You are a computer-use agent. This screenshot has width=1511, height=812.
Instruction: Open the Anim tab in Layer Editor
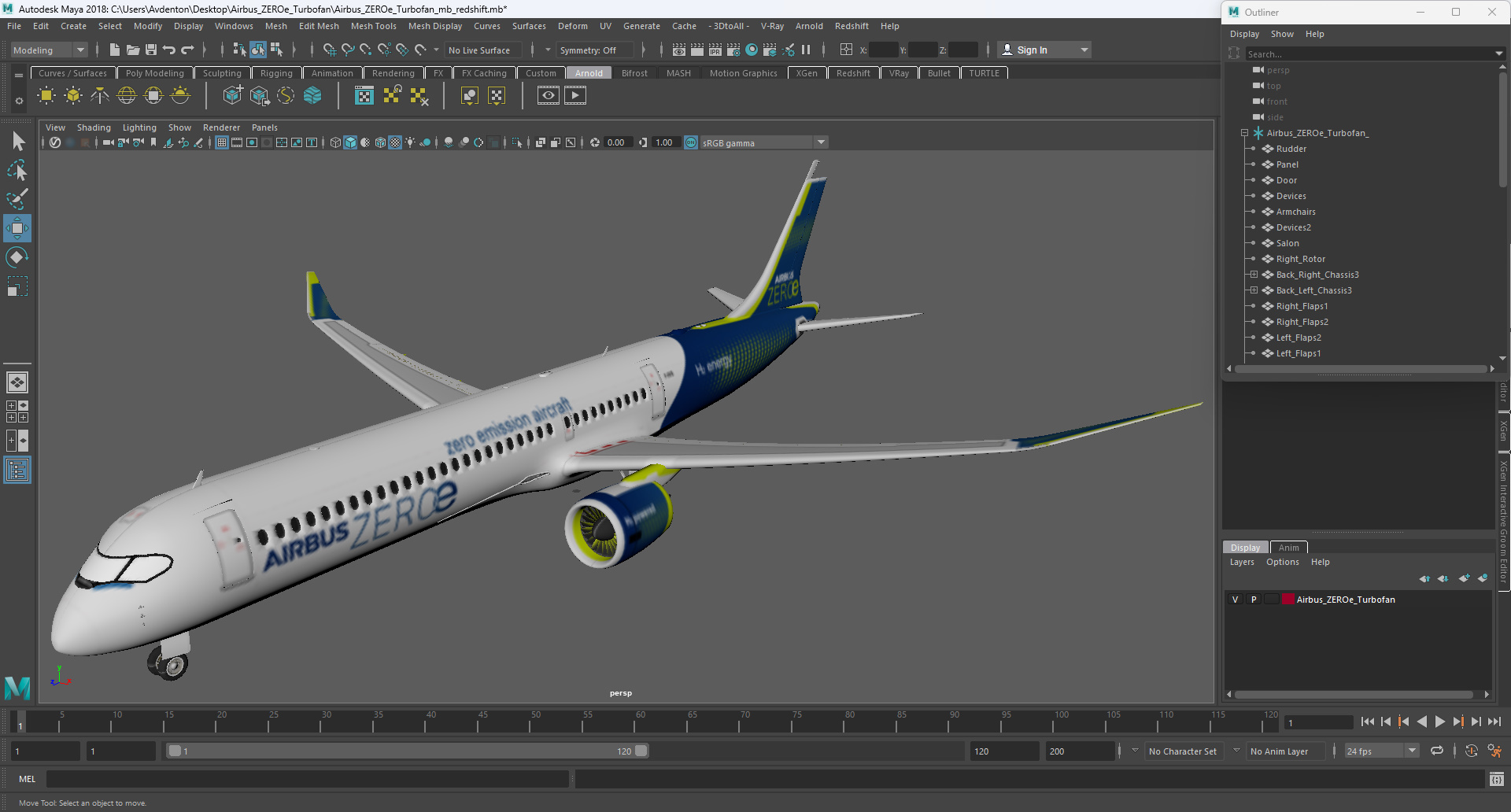point(1288,548)
